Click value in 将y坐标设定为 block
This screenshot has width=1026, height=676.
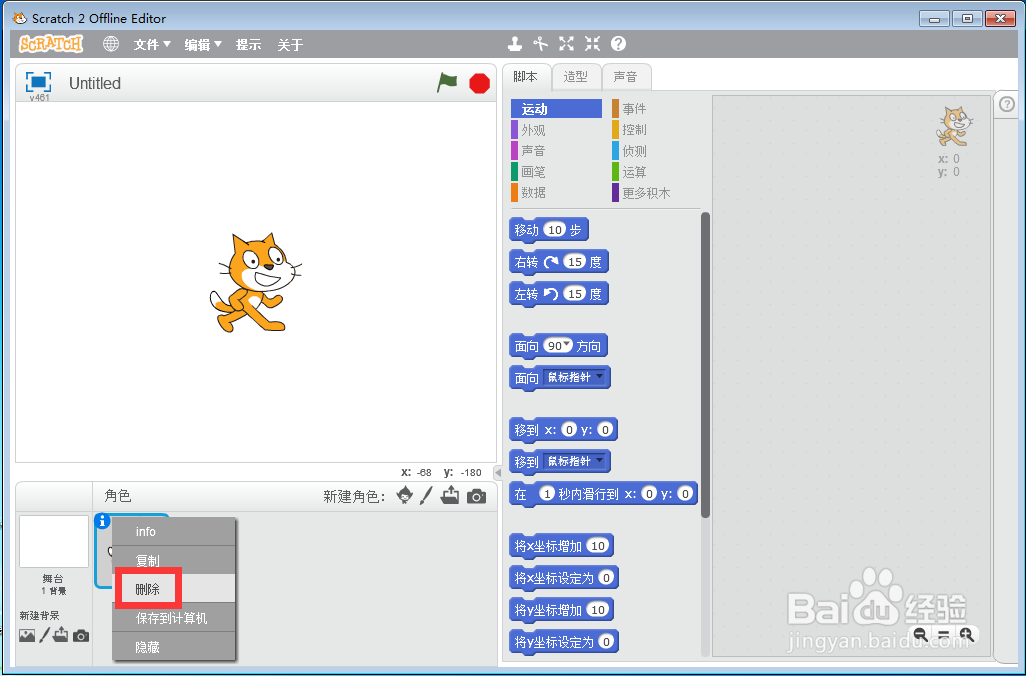(x=606, y=641)
